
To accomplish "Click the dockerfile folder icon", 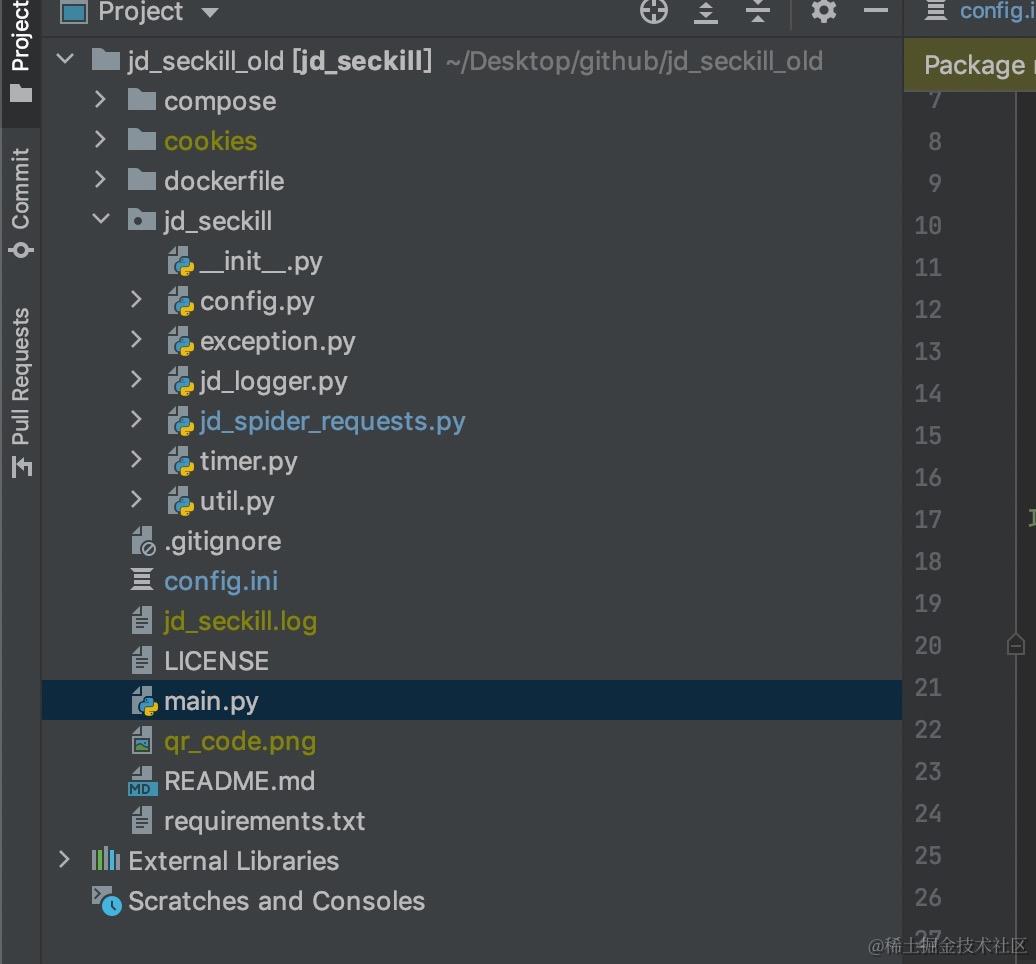I will point(141,180).
